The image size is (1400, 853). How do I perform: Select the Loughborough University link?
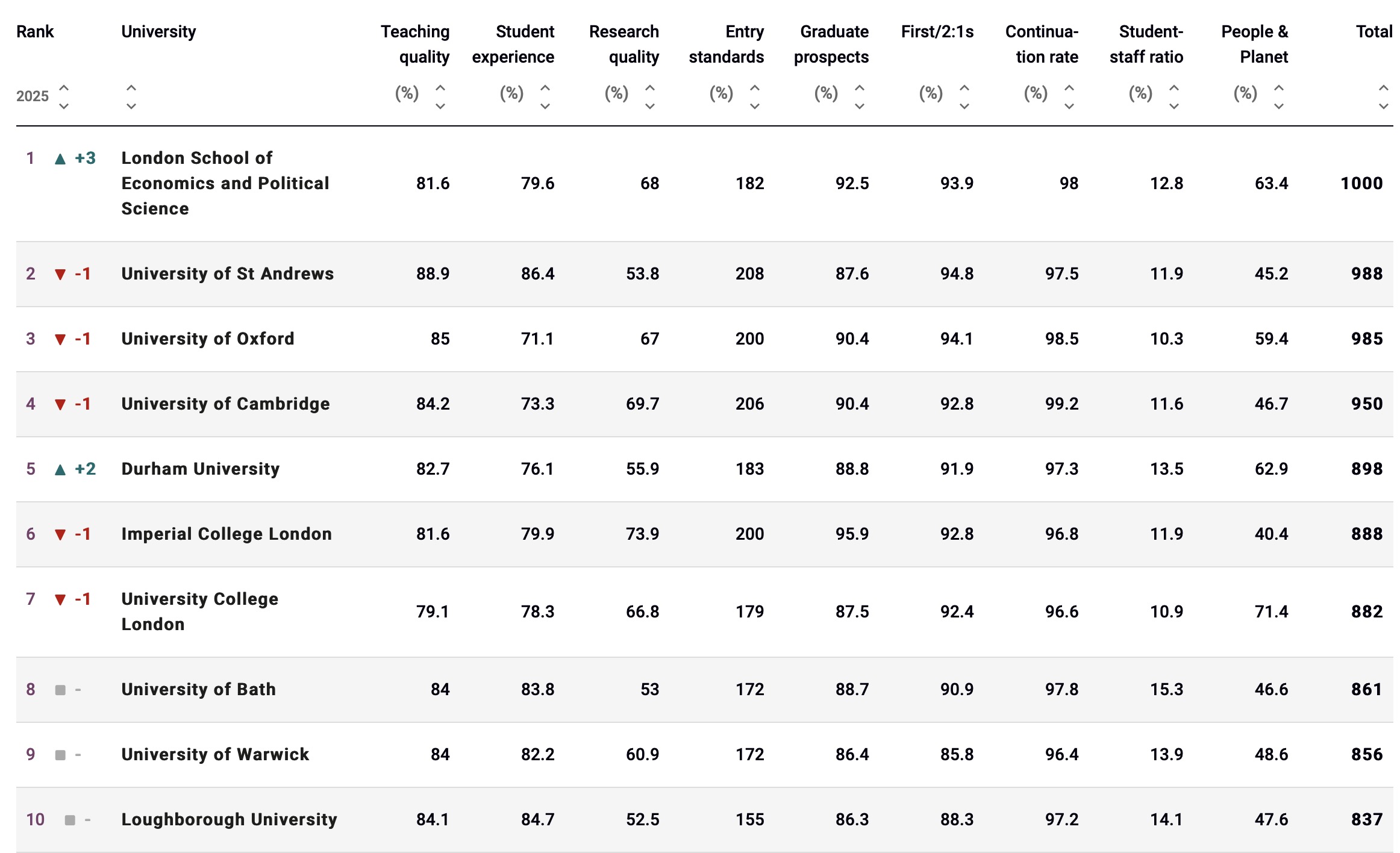coord(229,819)
